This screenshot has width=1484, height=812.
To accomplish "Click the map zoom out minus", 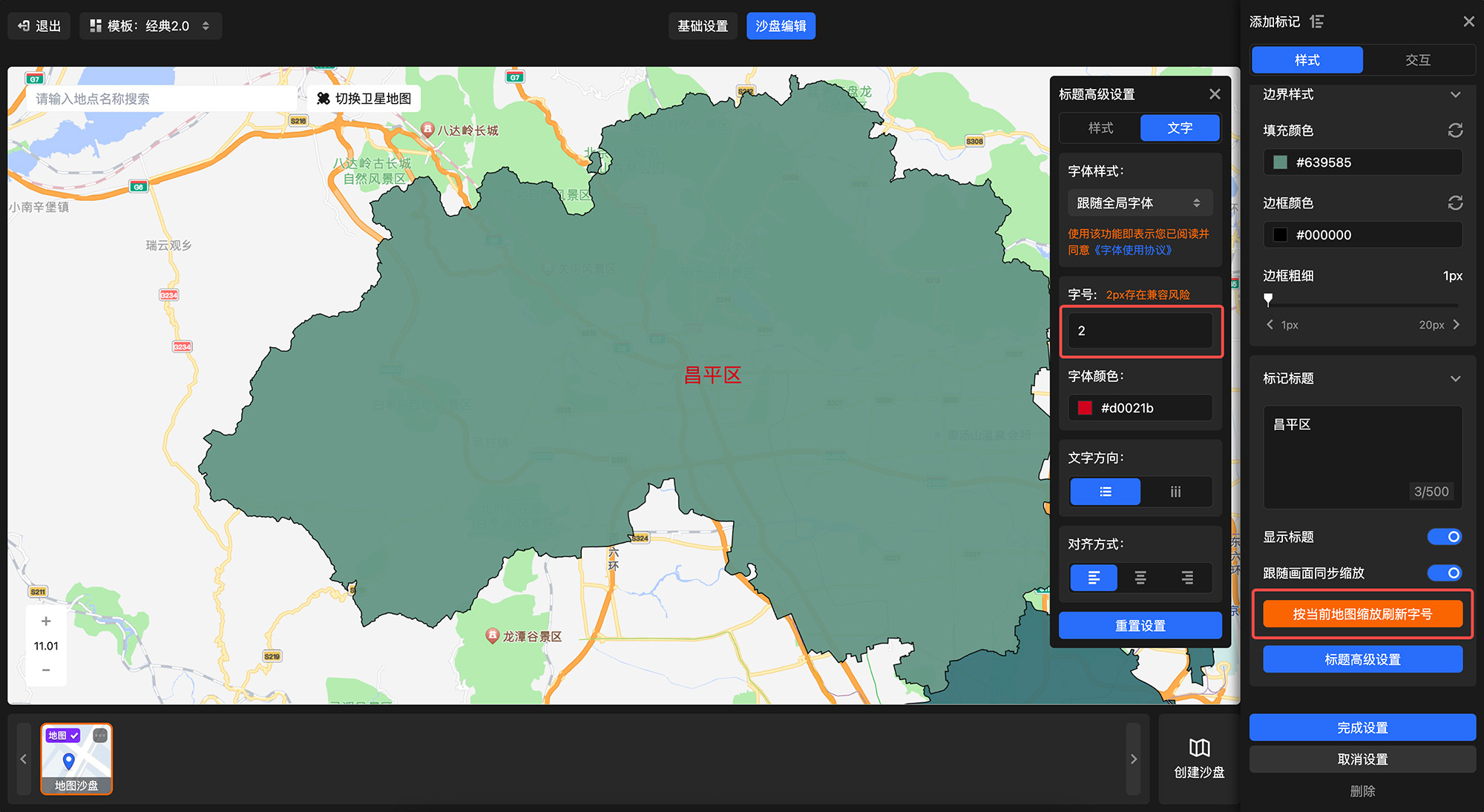I will 46,670.
